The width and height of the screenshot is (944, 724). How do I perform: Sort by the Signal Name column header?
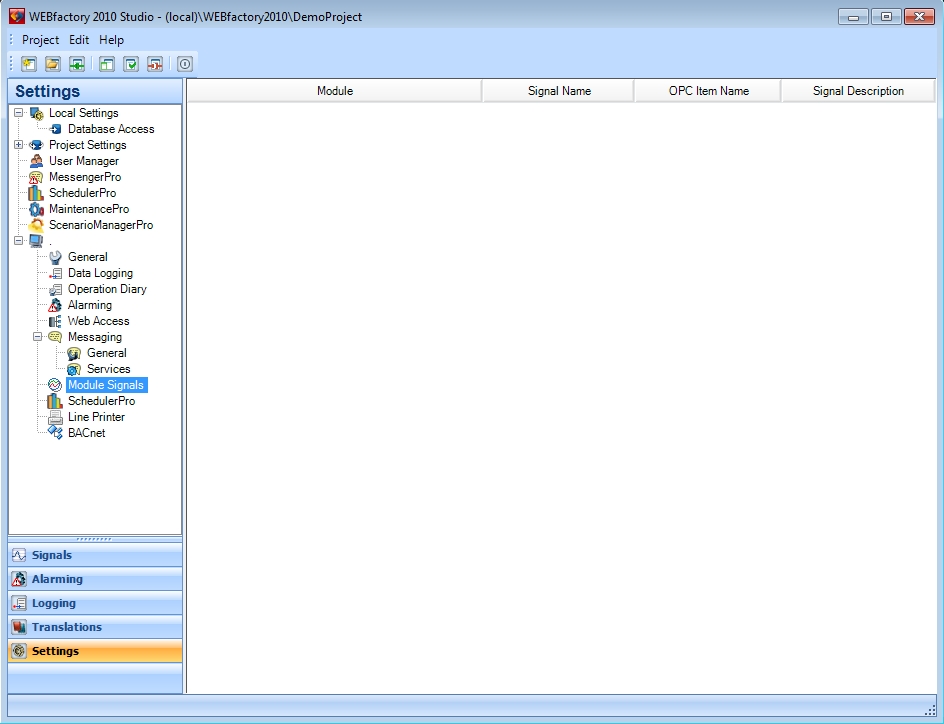click(559, 91)
